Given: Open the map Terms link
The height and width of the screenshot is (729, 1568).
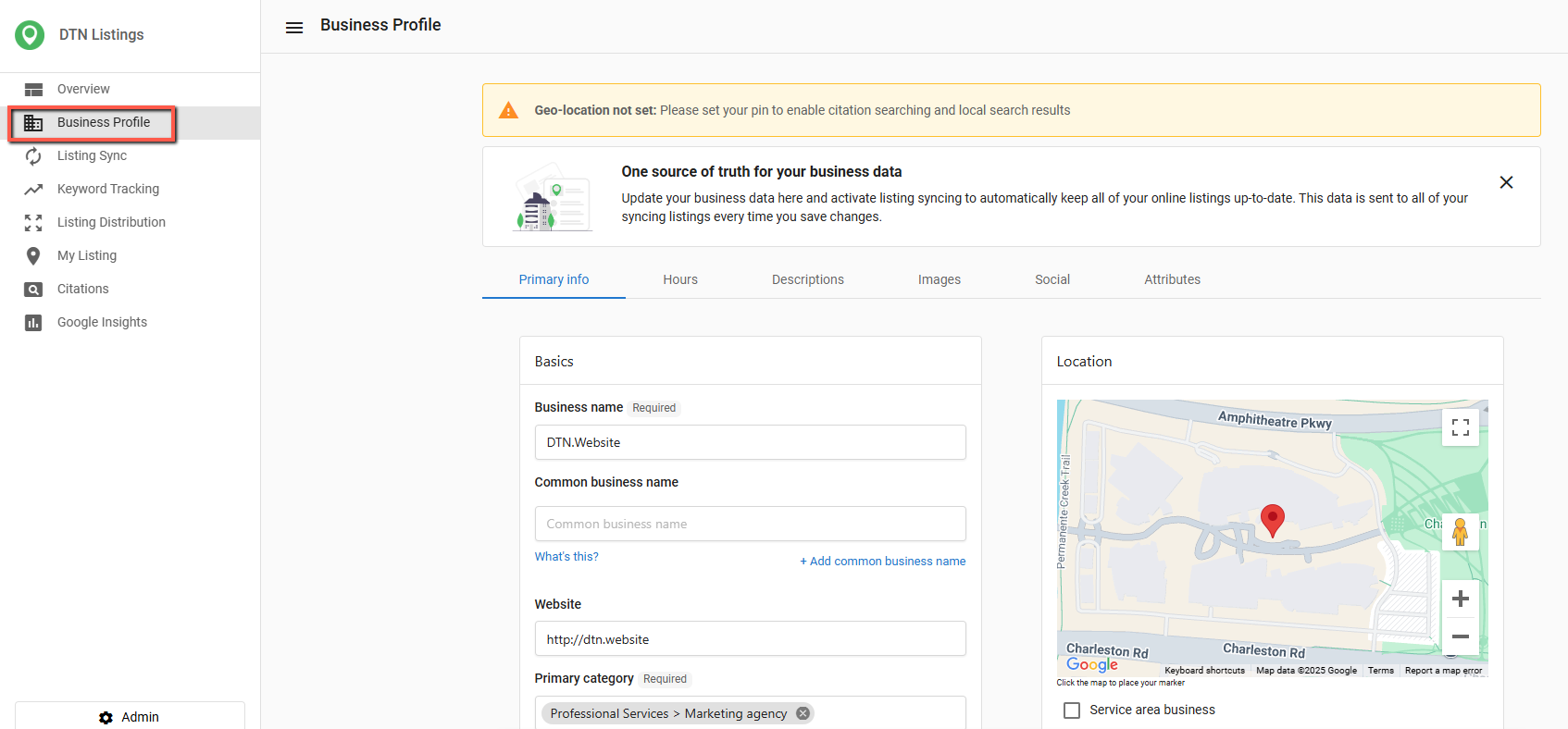Looking at the screenshot, I should (x=1381, y=671).
